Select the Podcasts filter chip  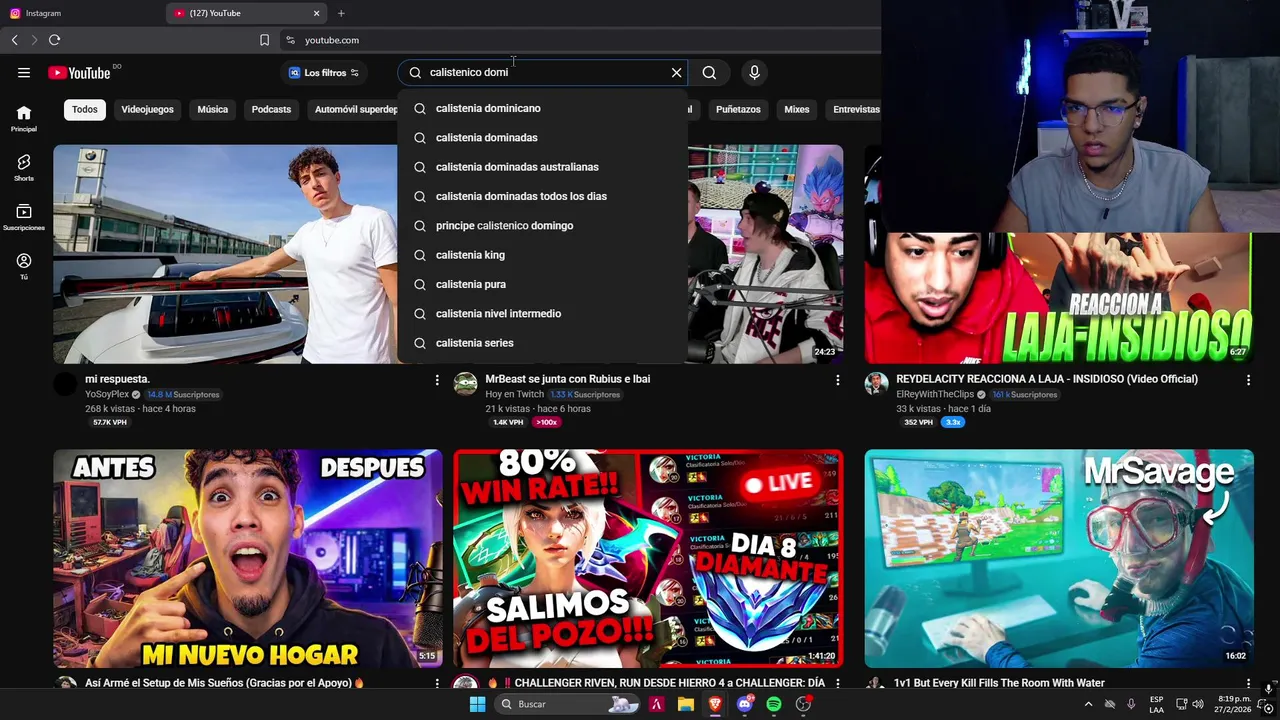pyautogui.click(x=271, y=109)
